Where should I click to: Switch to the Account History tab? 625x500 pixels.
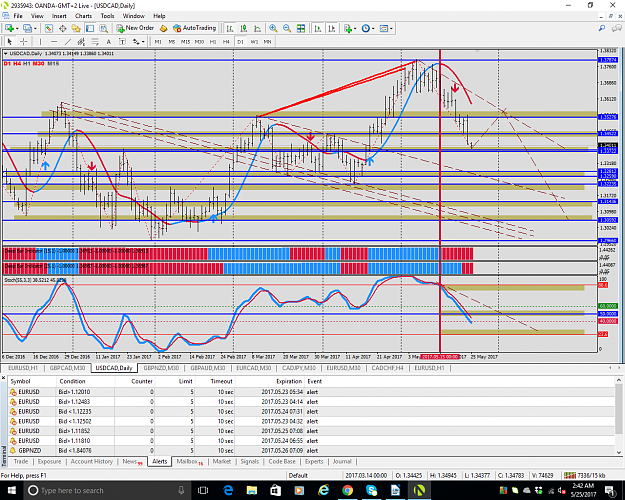tap(92, 461)
